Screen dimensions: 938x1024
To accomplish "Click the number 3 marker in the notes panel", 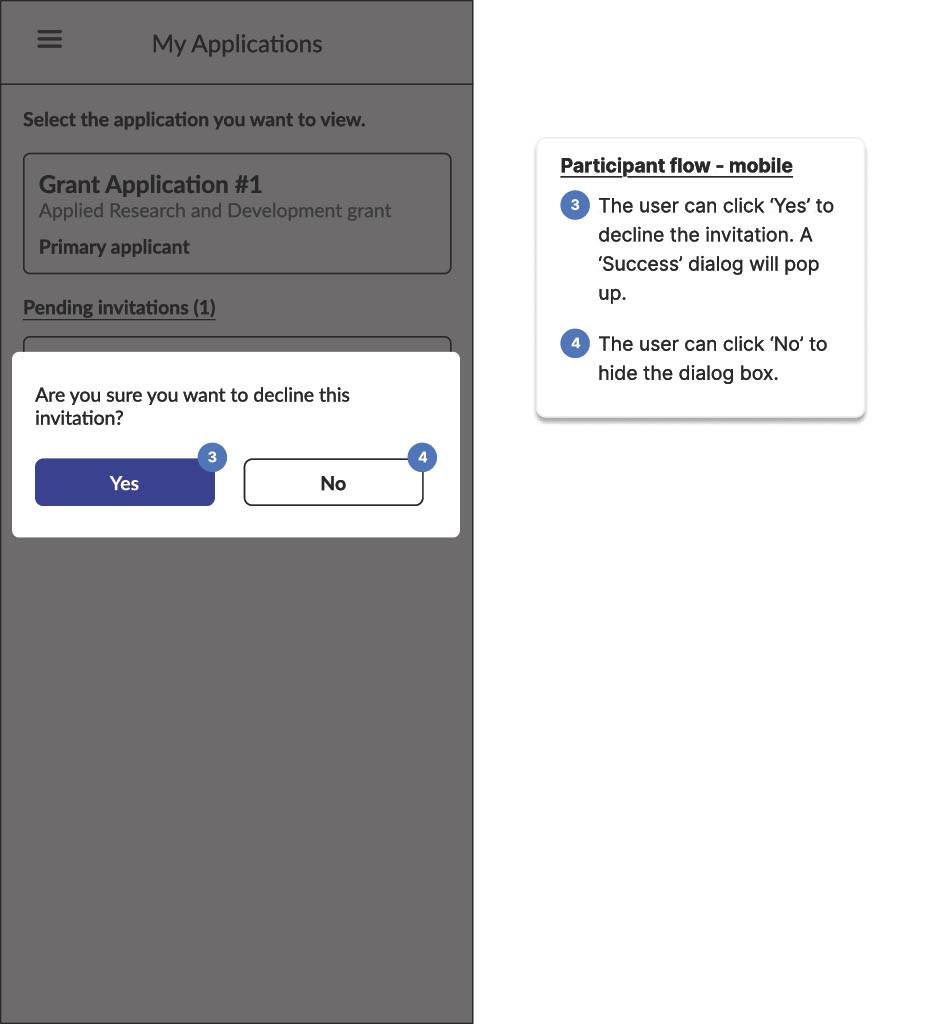I will 575,206.
